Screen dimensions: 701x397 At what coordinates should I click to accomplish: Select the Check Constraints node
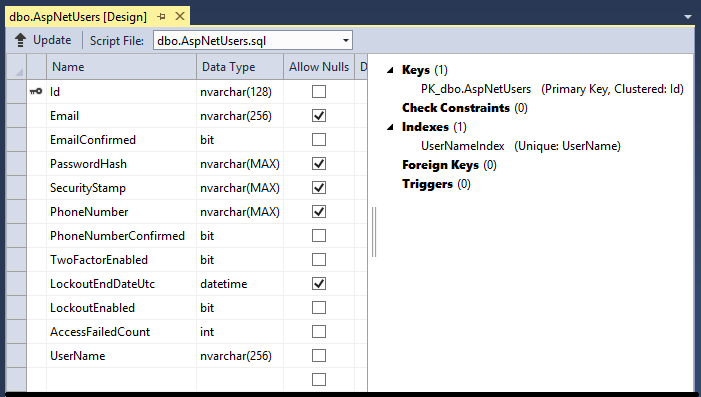tap(465, 108)
